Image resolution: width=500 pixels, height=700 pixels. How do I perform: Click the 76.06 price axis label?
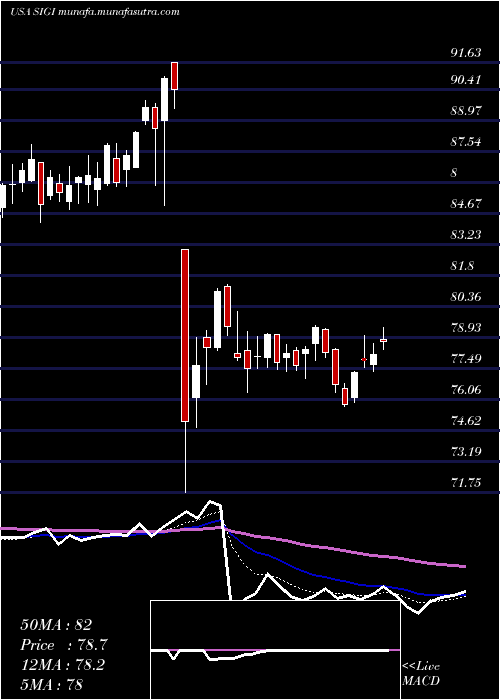[x=466, y=390]
